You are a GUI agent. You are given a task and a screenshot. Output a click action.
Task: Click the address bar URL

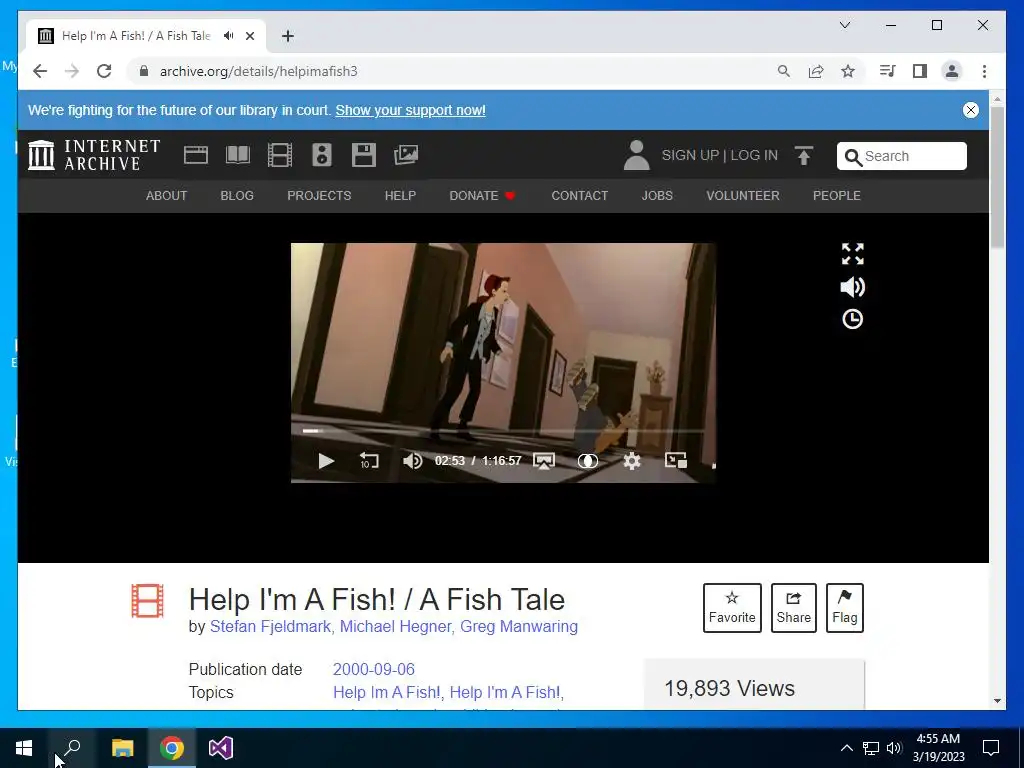tap(259, 71)
